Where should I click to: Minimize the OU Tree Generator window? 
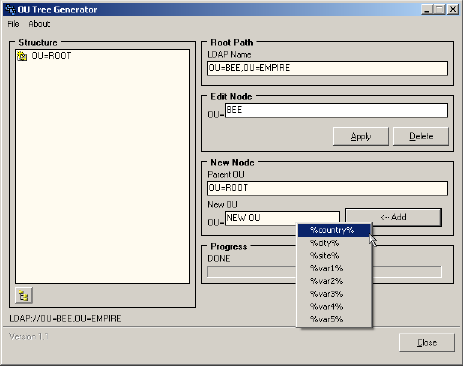click(x=427, y=9)
